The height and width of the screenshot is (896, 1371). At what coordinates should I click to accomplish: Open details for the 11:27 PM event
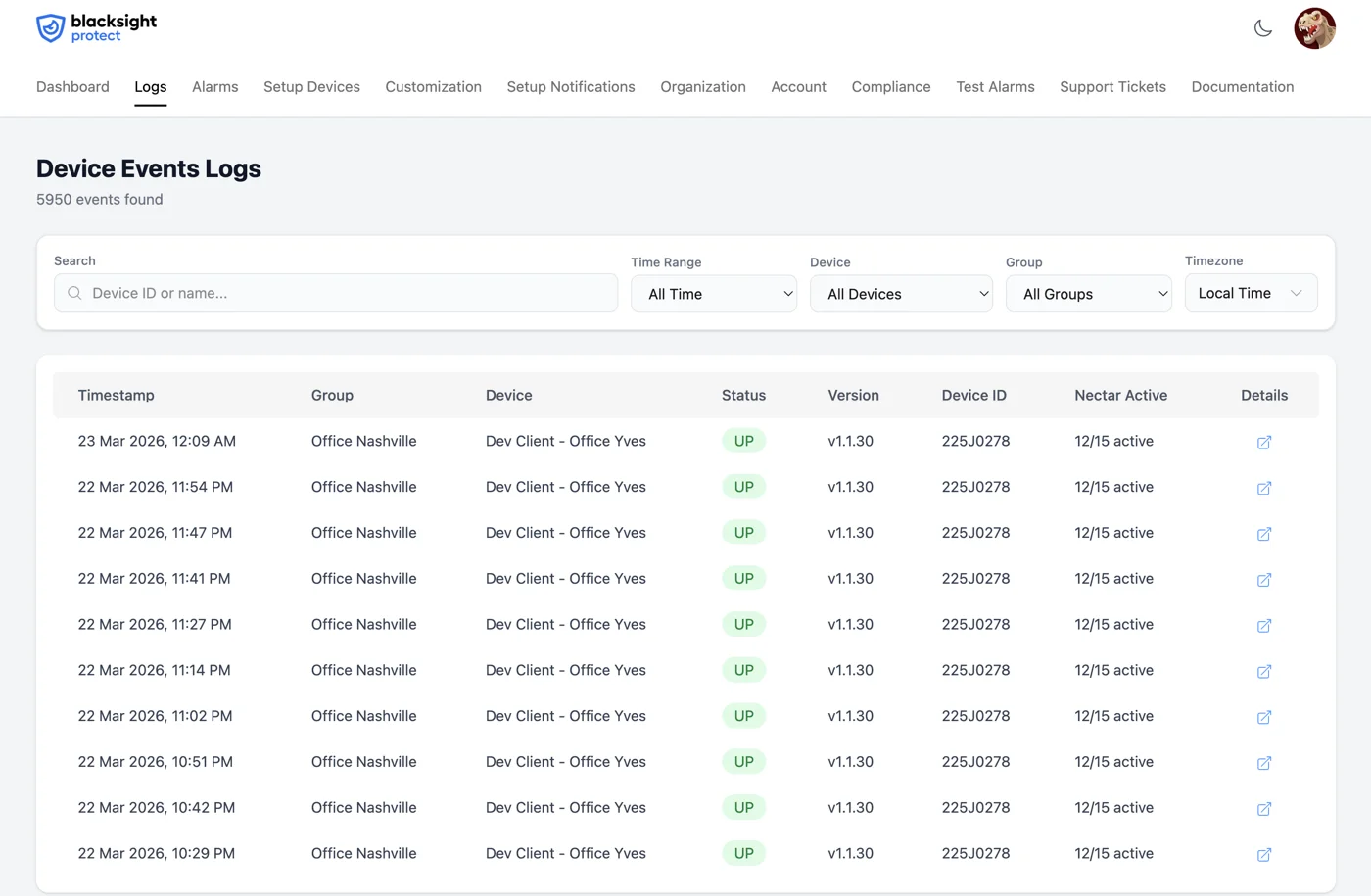click(x=1263, y=625)
